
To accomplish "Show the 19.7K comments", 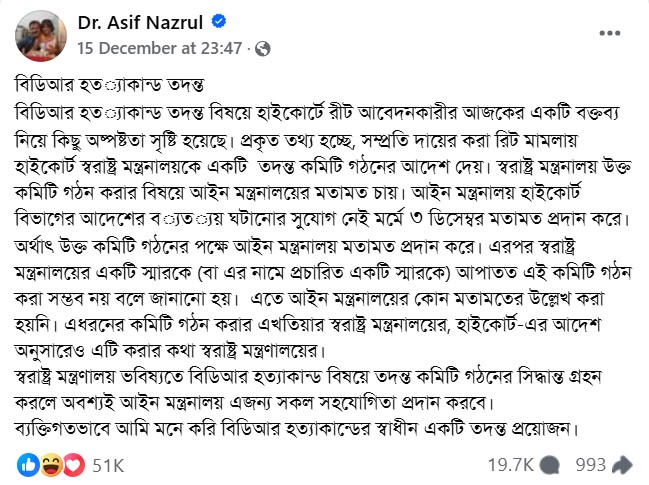I will pos(511,465).
